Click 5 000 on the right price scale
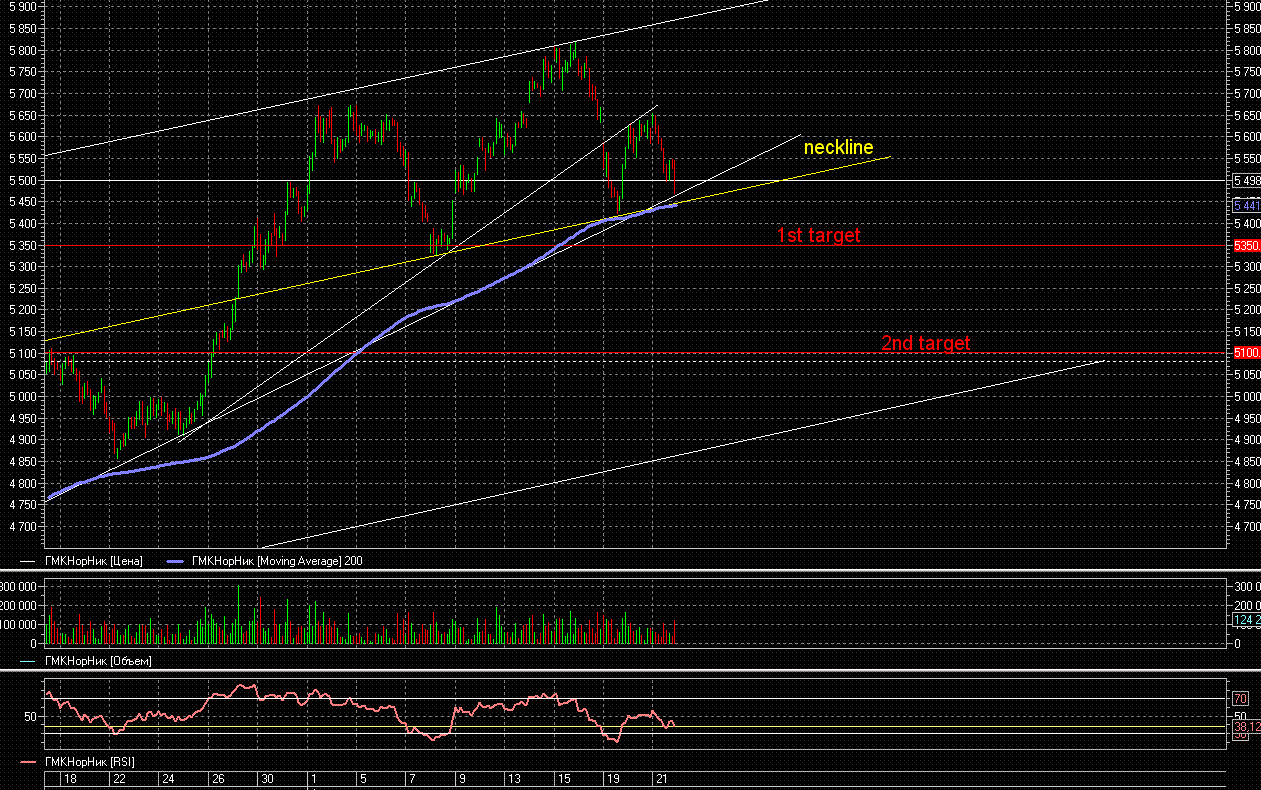 [1246, 397]
